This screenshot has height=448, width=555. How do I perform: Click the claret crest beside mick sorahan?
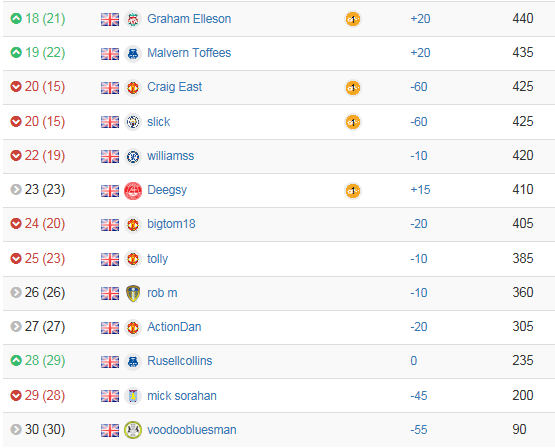[133, 396]
